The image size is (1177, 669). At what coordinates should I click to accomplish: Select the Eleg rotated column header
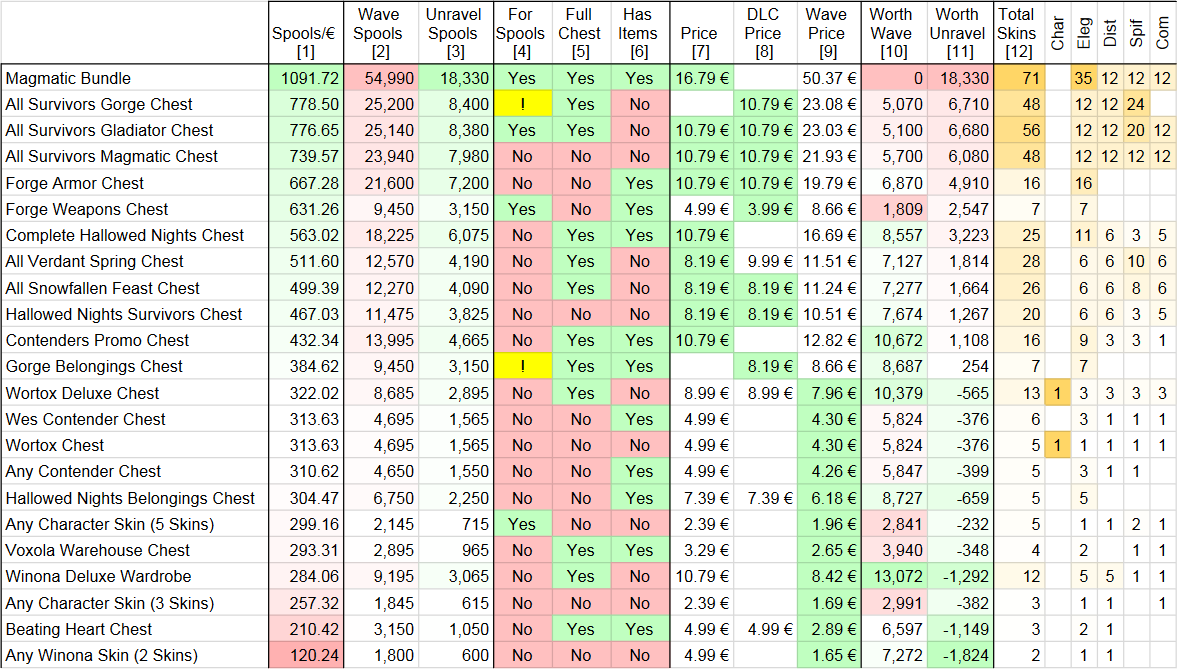(1082, 33)
